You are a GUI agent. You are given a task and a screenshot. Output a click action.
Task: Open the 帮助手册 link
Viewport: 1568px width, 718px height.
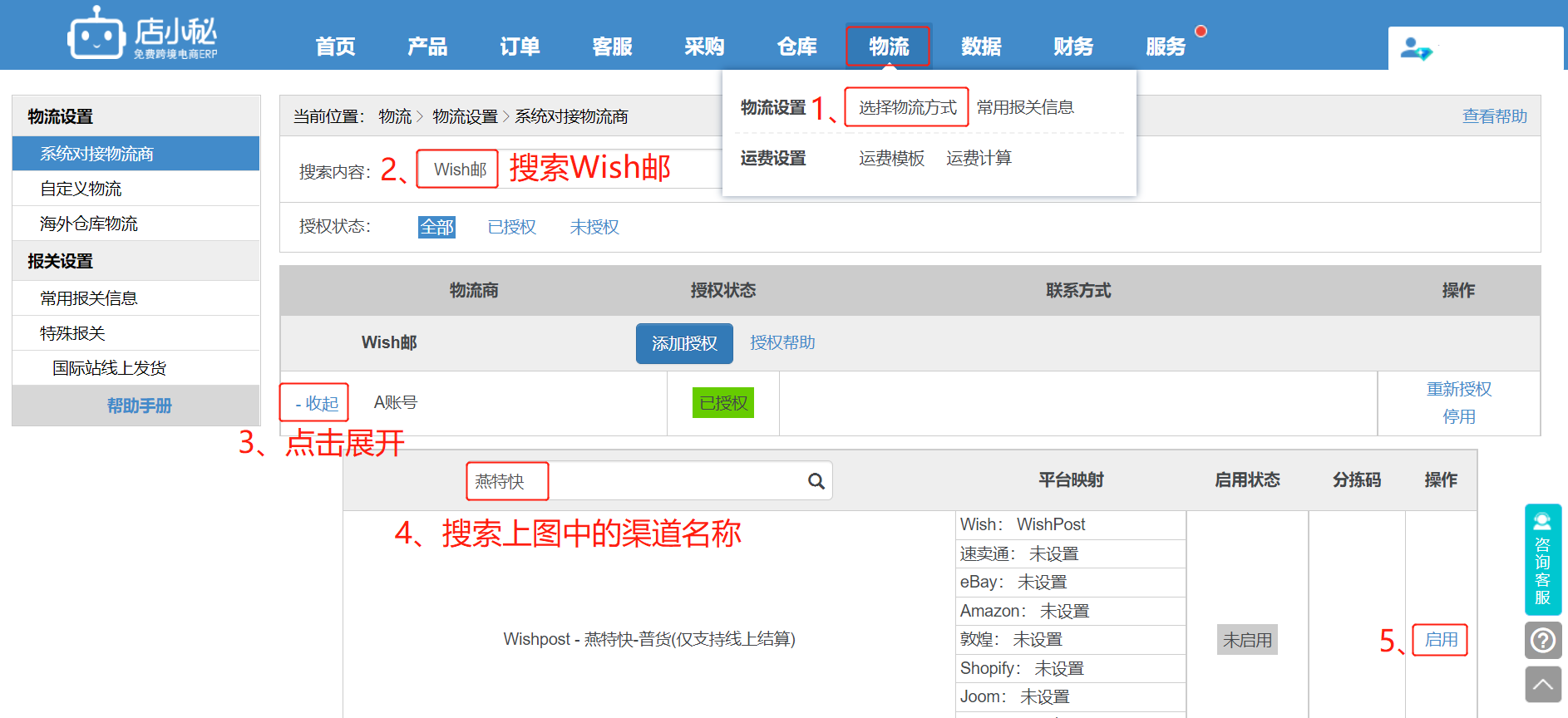(x=139, y=406)
